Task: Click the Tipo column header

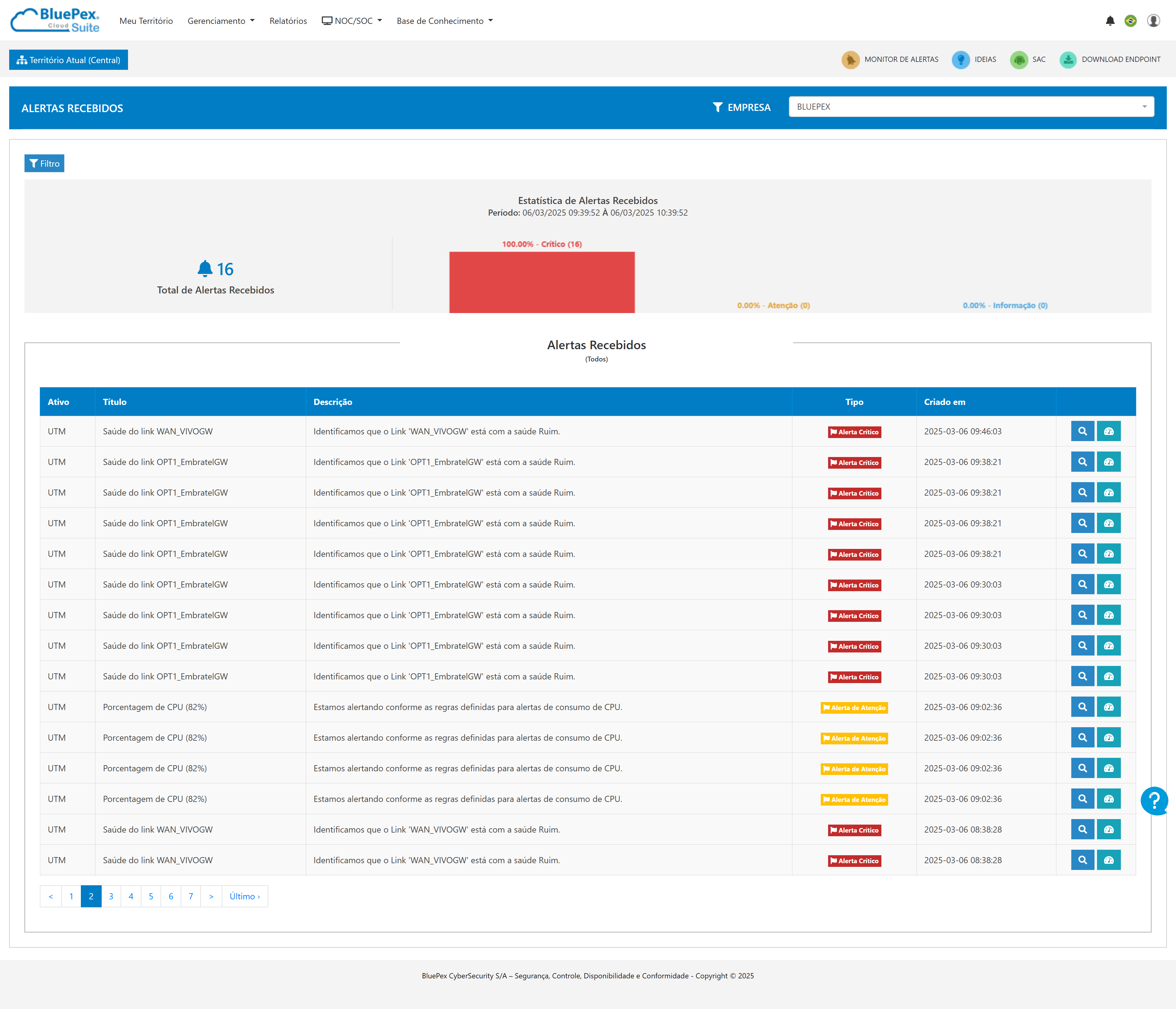Action: point(854,402)
